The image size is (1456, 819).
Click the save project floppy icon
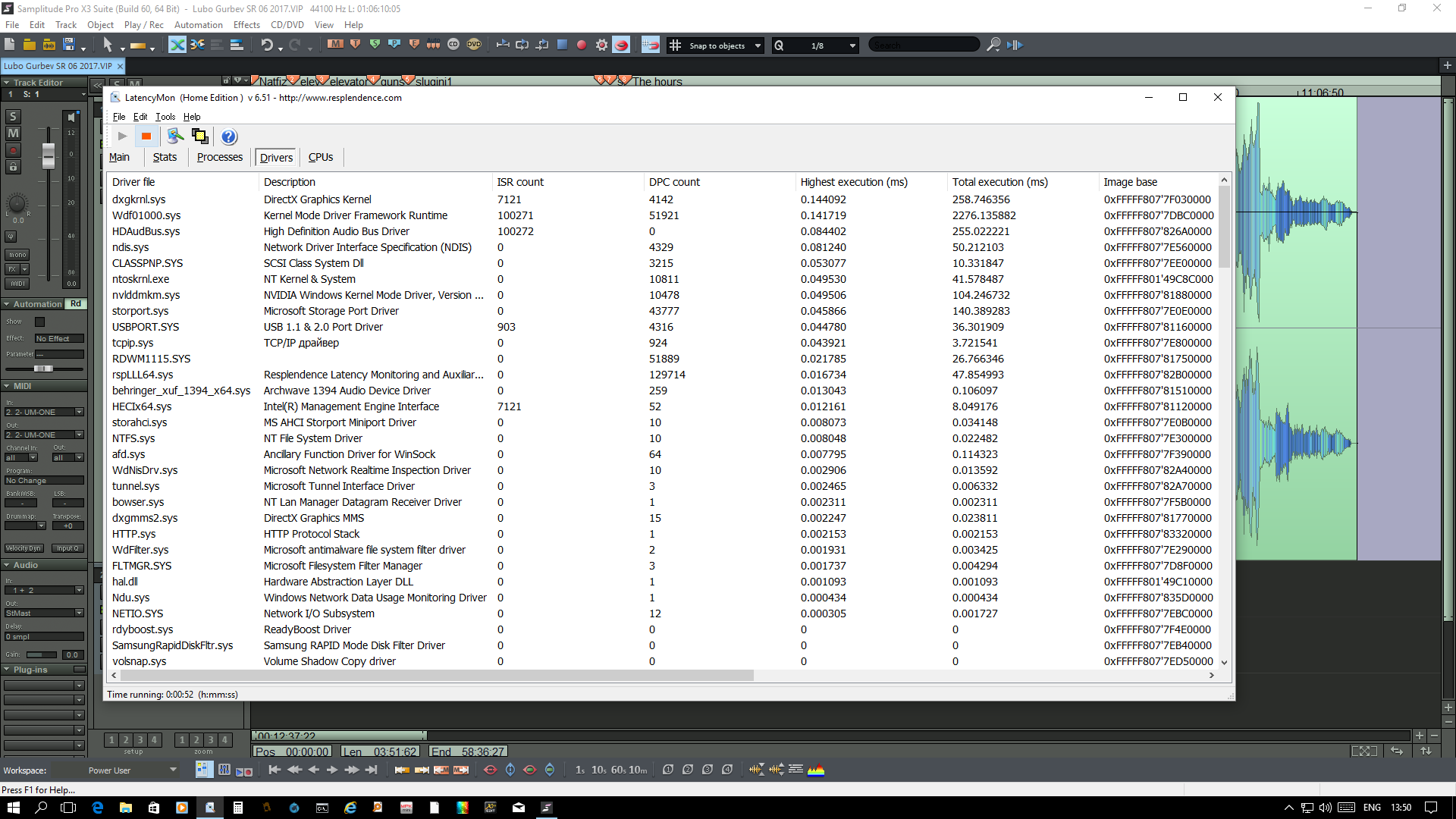point(69,45)
